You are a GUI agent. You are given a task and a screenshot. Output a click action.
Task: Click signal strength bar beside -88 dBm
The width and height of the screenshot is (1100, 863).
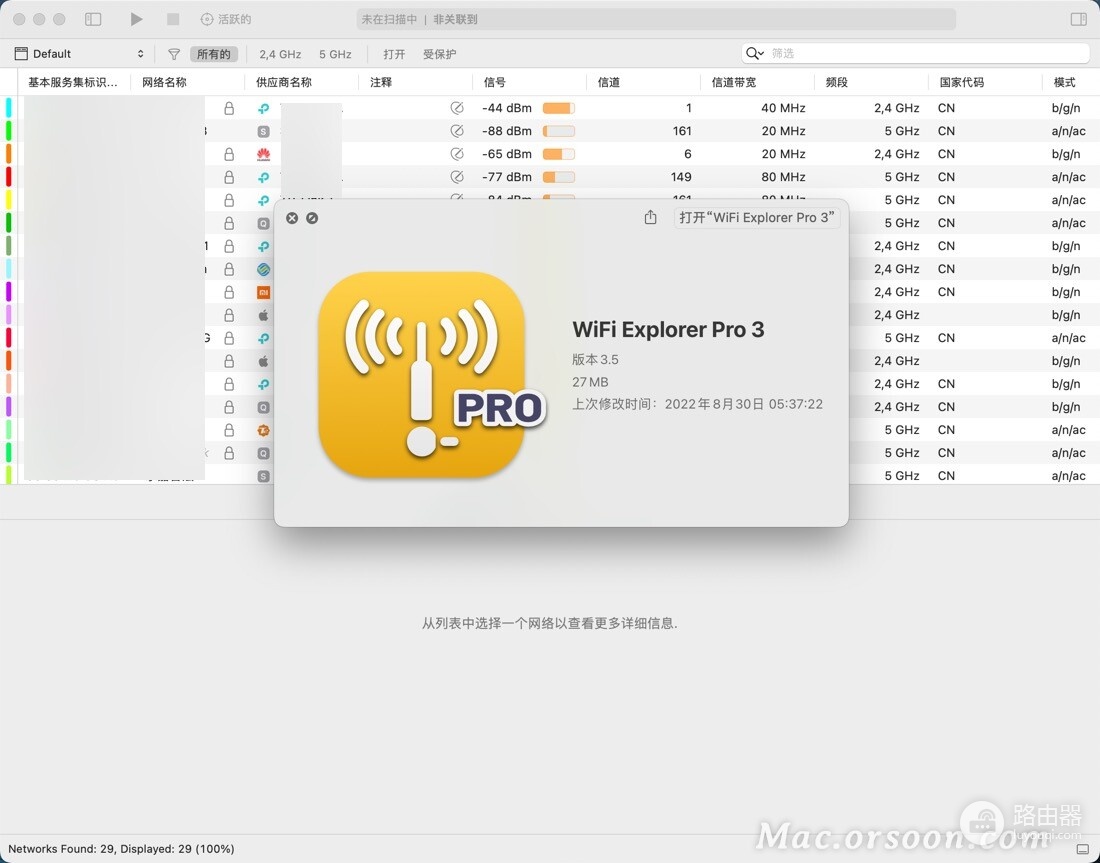[x=558, y=131]
